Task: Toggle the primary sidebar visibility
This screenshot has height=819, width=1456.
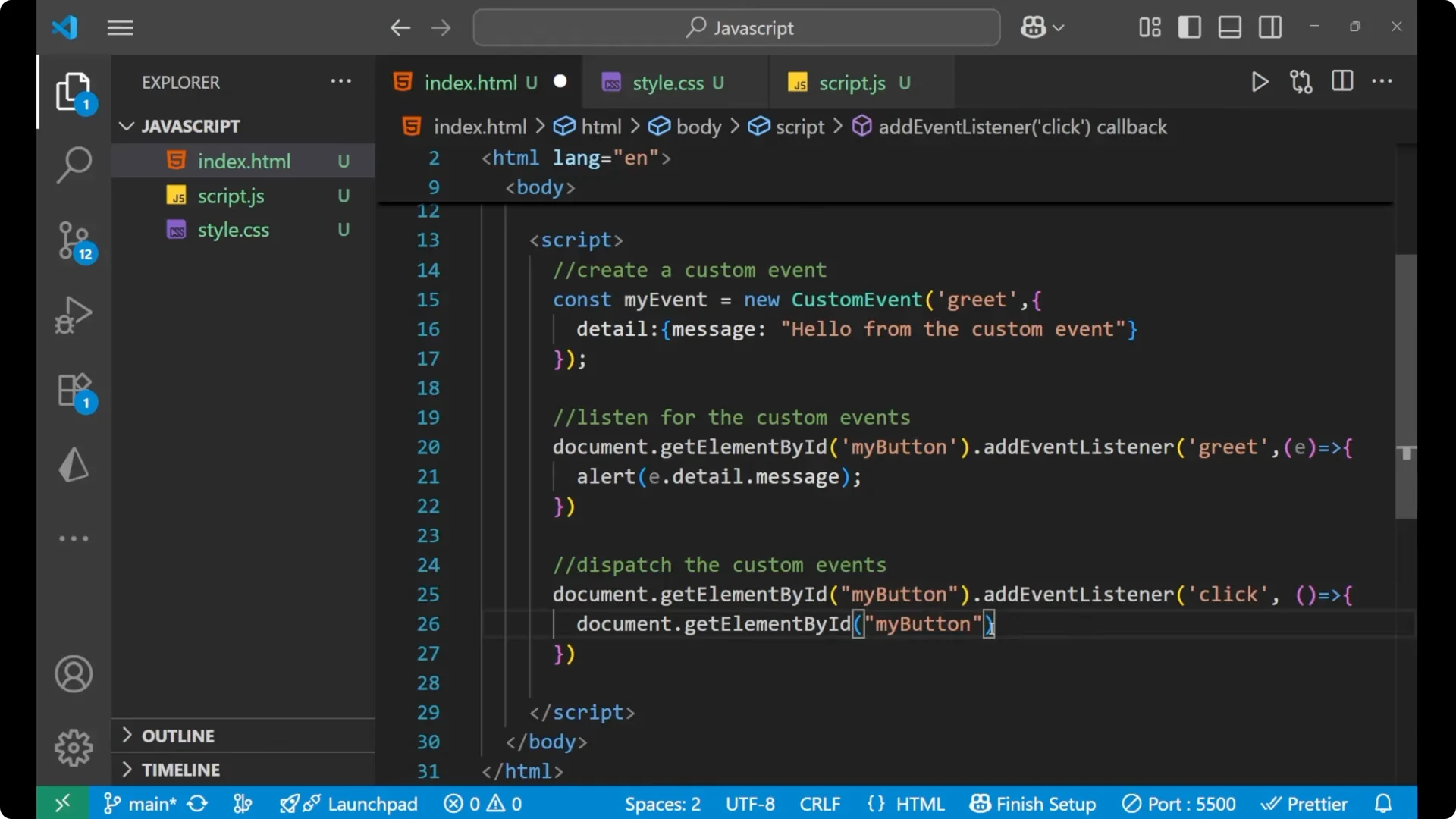Action: pyautogui.click(x=1189, y=27)
